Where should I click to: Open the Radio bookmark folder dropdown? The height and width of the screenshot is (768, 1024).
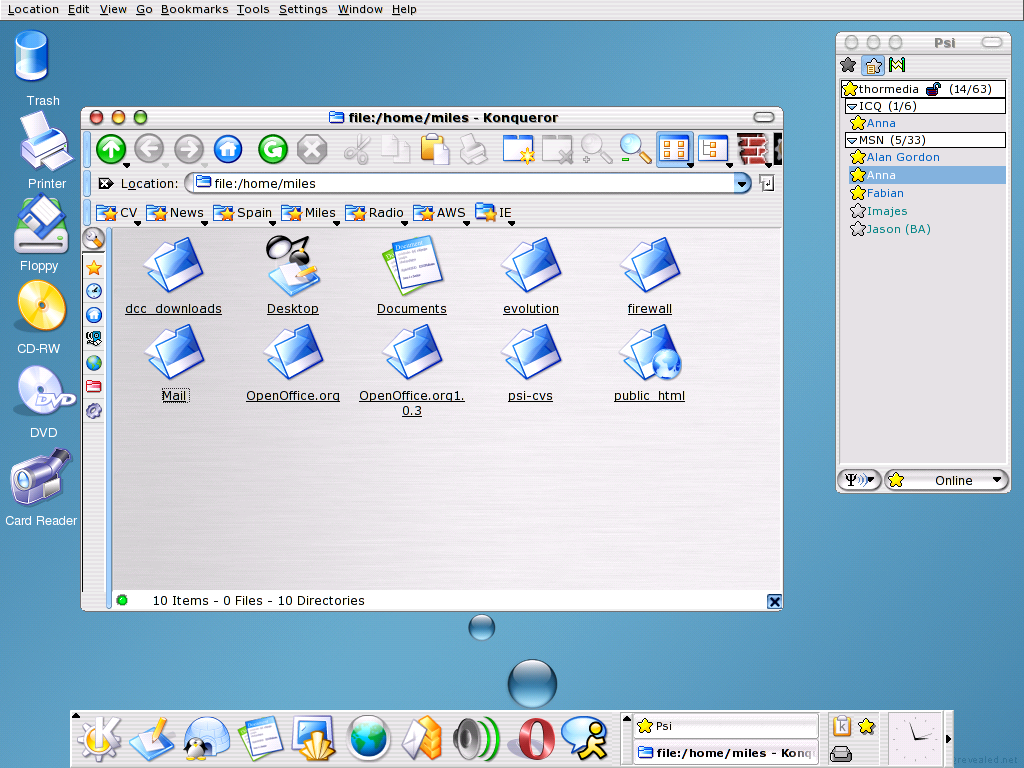tap(374, 213)
